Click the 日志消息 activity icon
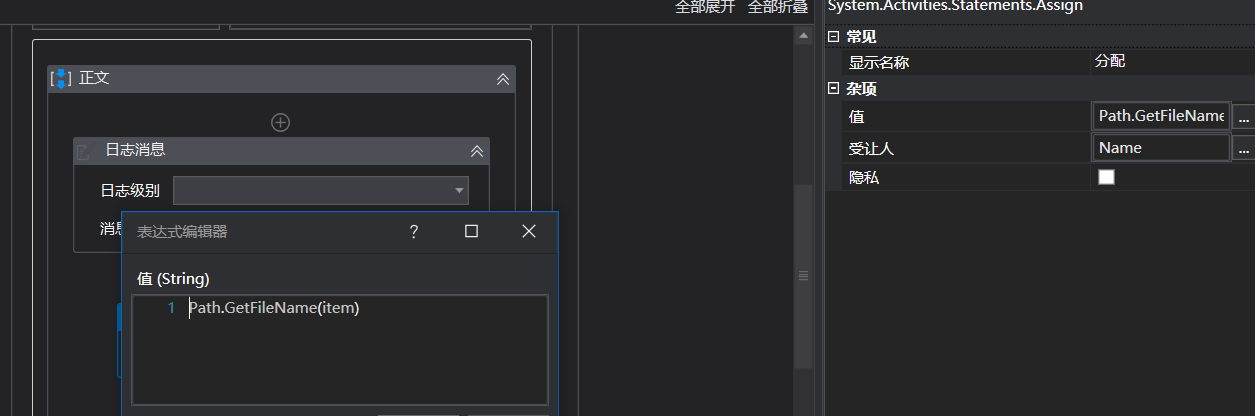Viewport: 1255px width, 416px height. pyautogui.click(x=84, y=151)
